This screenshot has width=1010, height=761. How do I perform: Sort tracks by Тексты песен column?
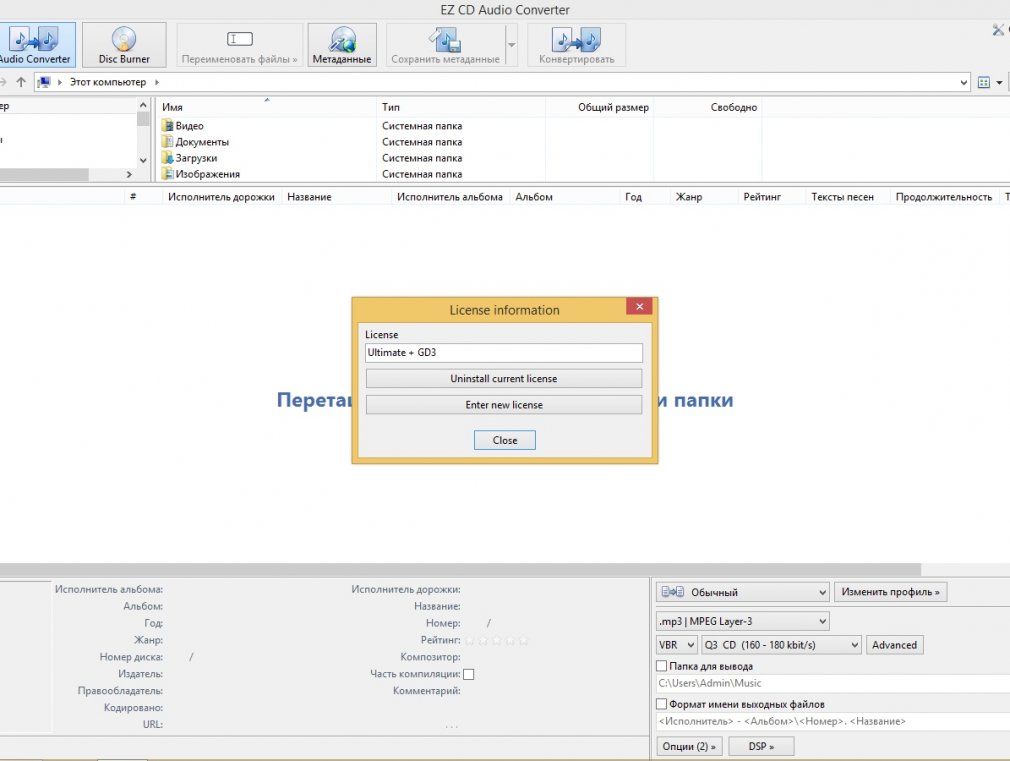(847, 197)
